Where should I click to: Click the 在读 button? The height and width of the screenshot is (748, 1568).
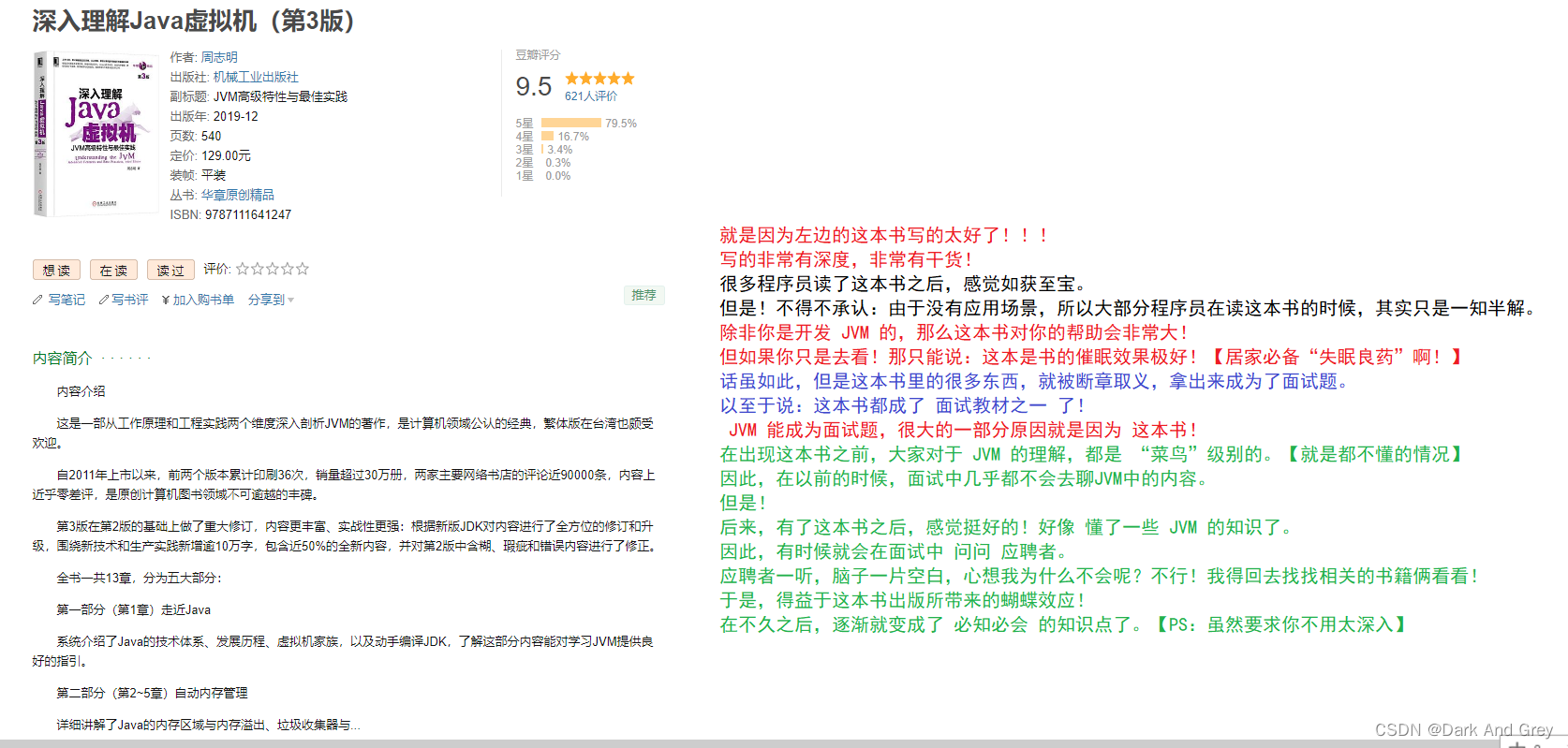(113, 270)
